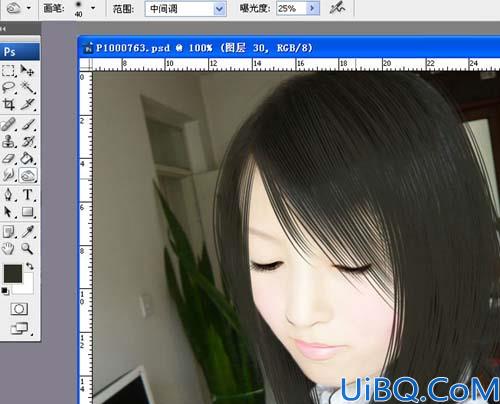Select the Zoom tool
500x404 pixels.
28,248
